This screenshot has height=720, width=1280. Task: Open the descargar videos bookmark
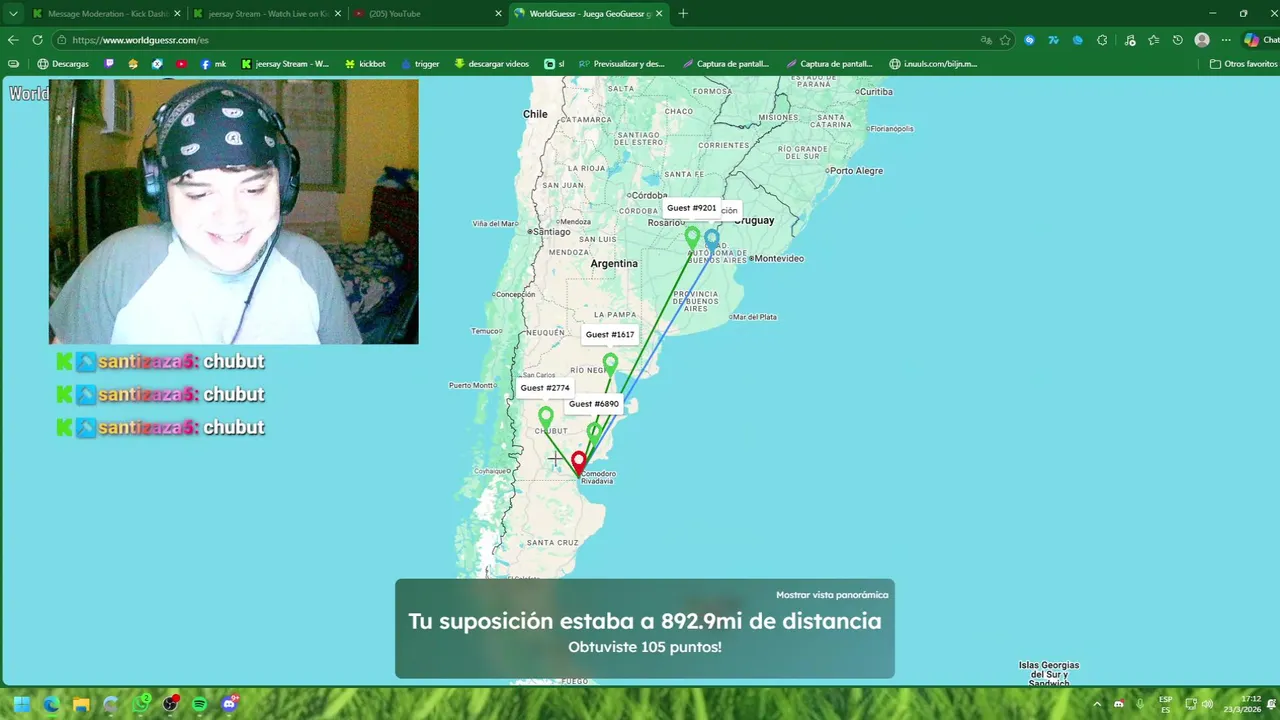pos(491,64)
